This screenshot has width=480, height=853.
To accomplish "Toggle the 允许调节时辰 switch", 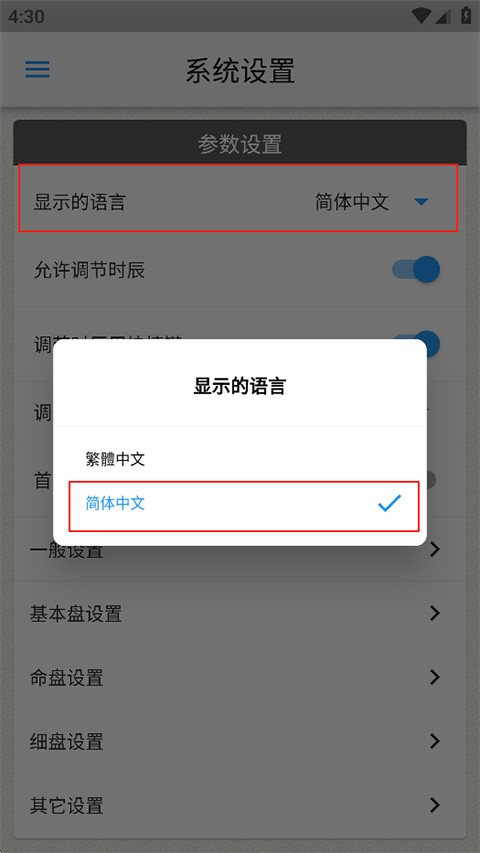I will click(416, 270).
